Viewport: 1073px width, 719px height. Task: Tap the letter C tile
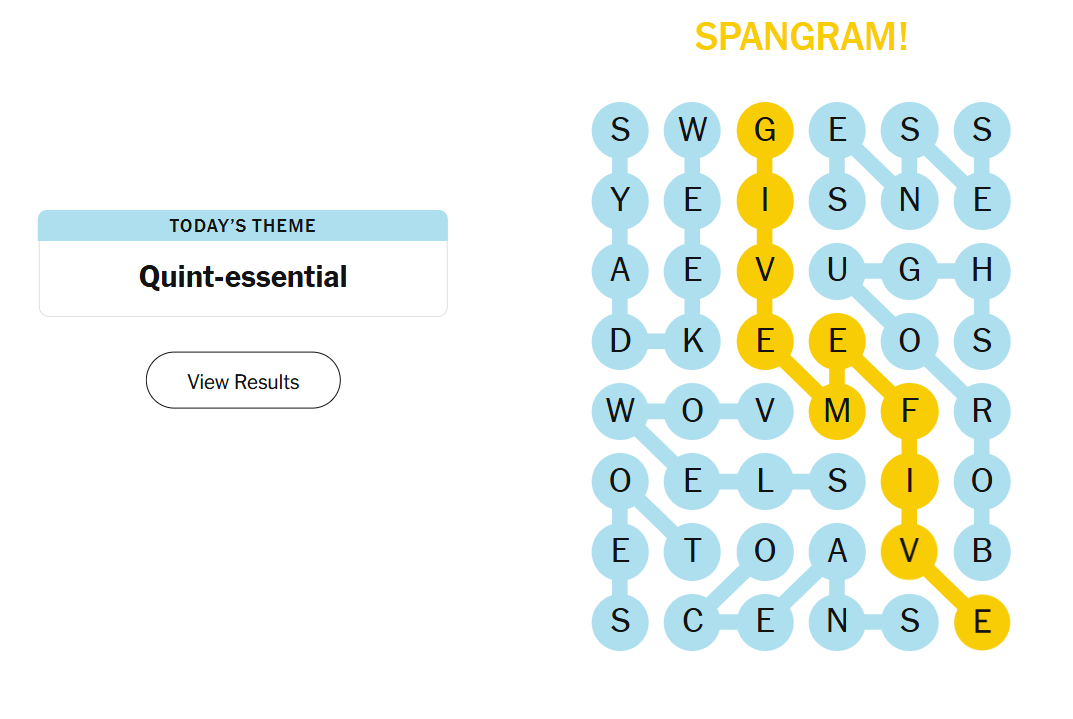(x=692, y=621)
